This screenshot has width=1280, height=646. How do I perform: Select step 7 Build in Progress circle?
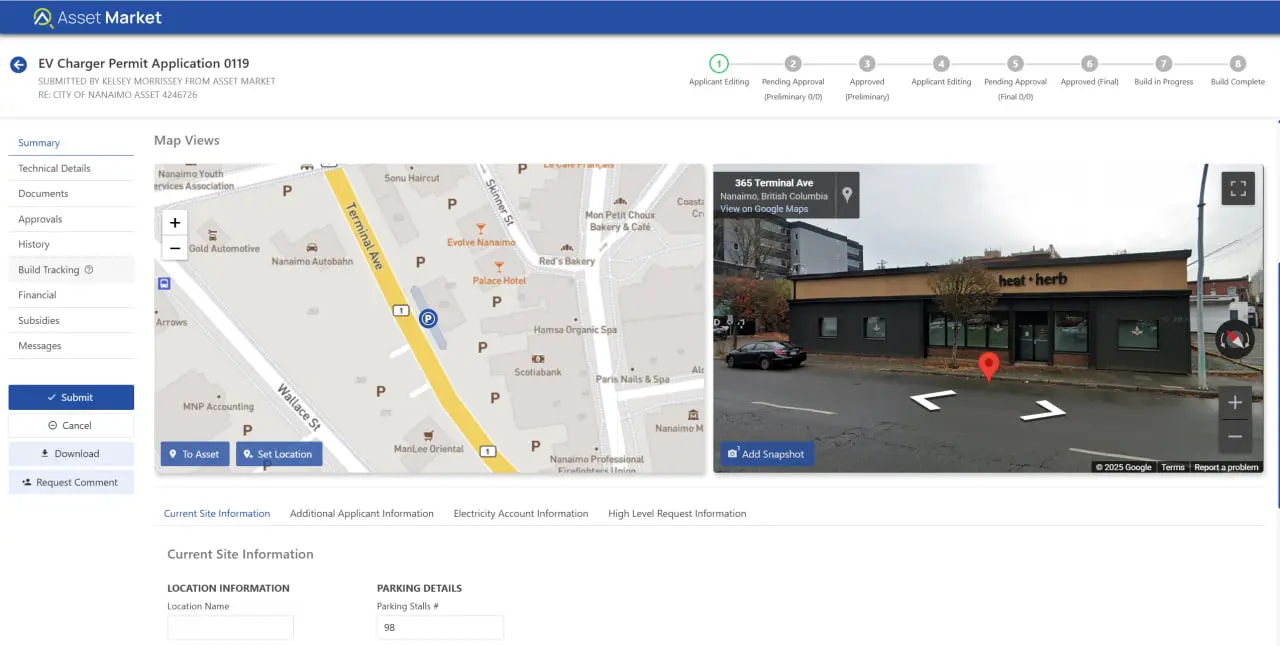pyautogui.click(x=1164, y=63)
